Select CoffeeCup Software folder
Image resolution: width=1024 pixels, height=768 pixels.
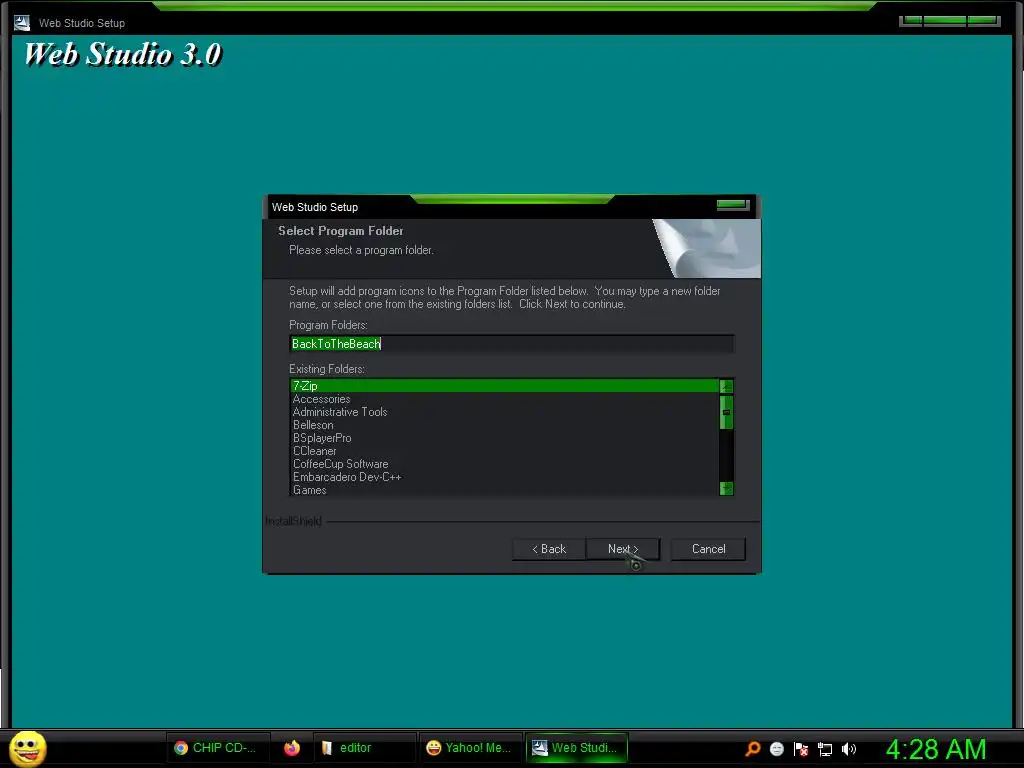click(x=504, y=464)
